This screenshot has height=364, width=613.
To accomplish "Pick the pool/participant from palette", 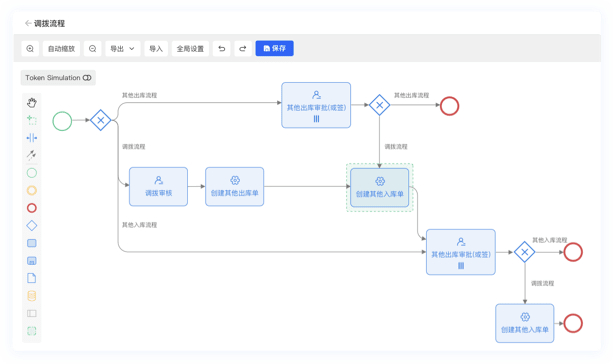I will (x=32, y=314).
